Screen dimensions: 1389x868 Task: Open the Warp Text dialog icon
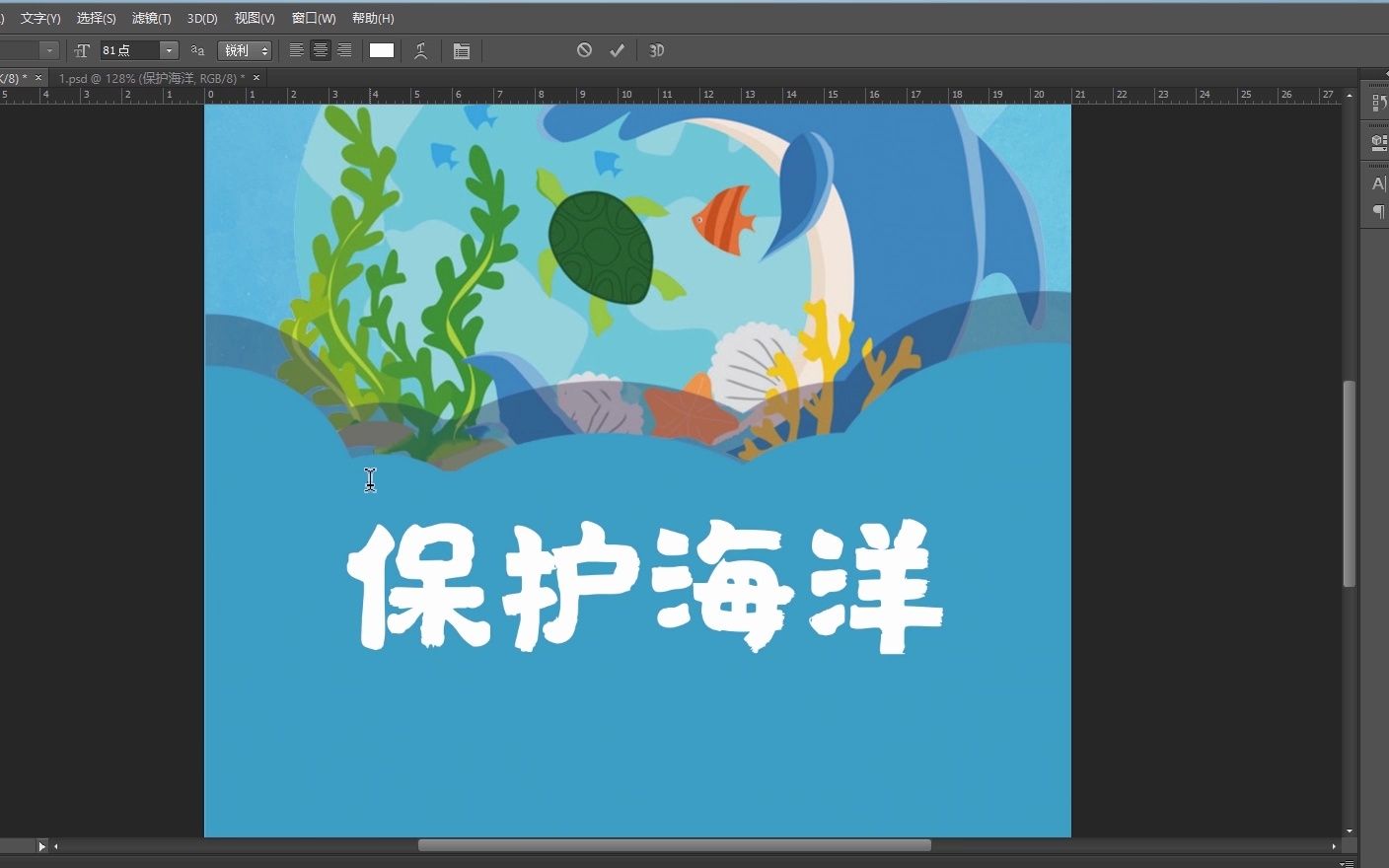coord(420,50)
